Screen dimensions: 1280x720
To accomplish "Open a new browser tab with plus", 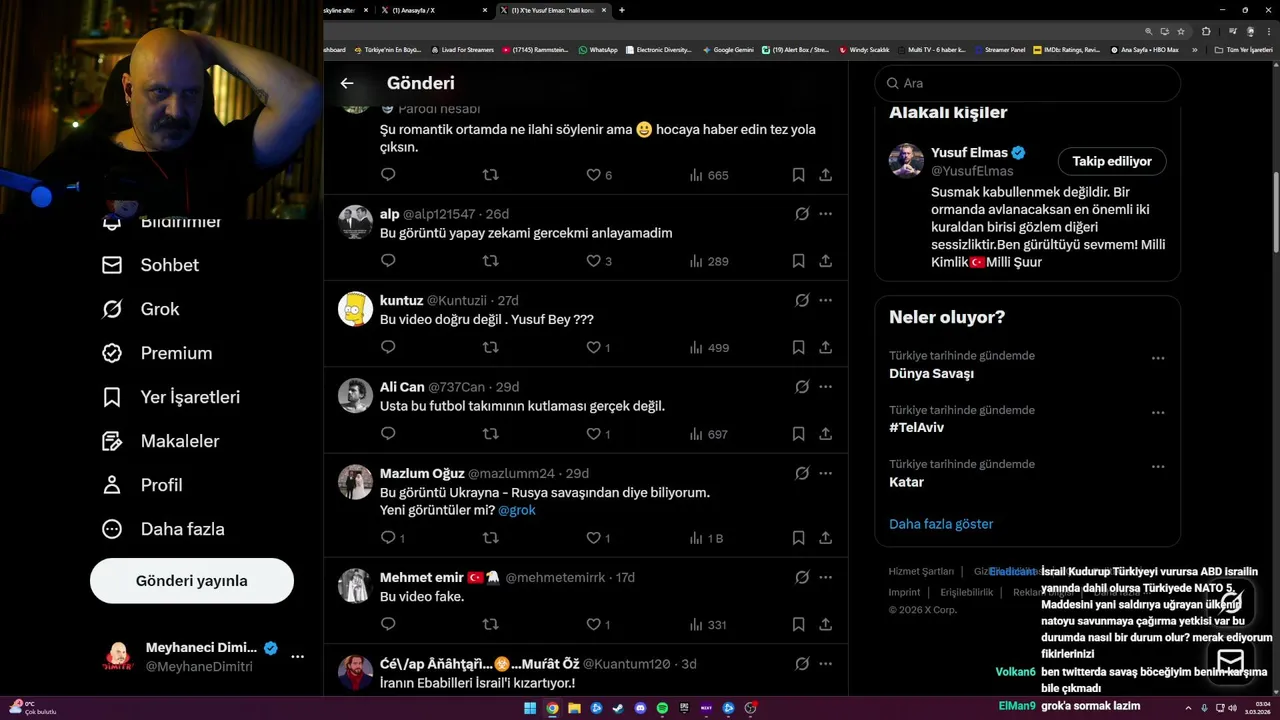I will click(x=622, y=10).
